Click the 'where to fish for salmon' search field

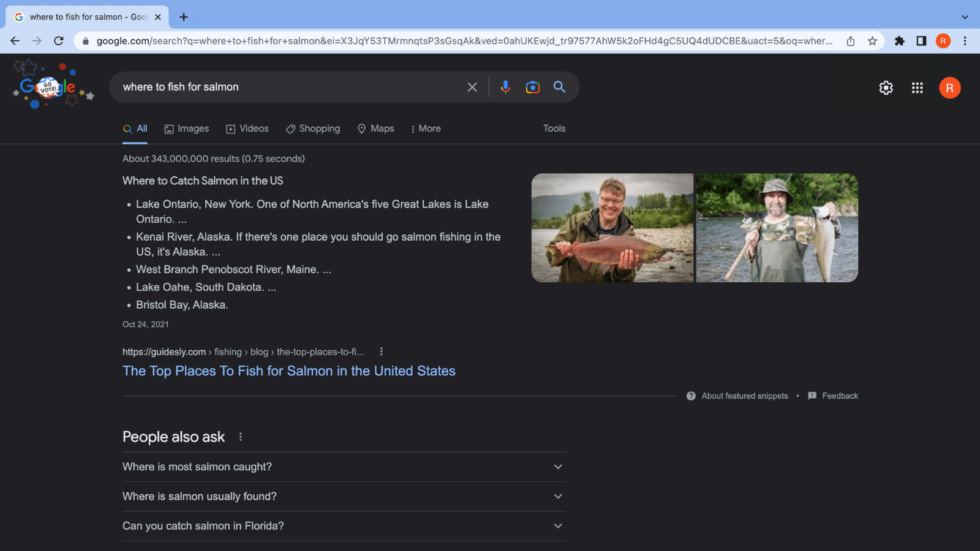coord(290,87)
